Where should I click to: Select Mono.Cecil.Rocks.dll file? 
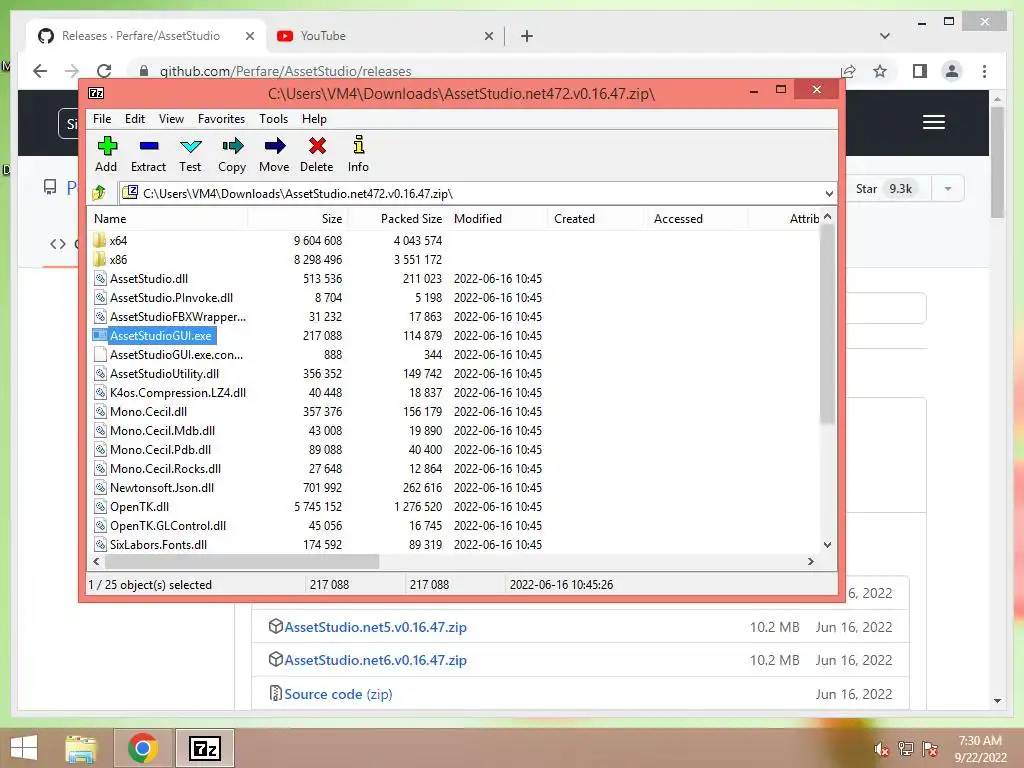[165, 469]
